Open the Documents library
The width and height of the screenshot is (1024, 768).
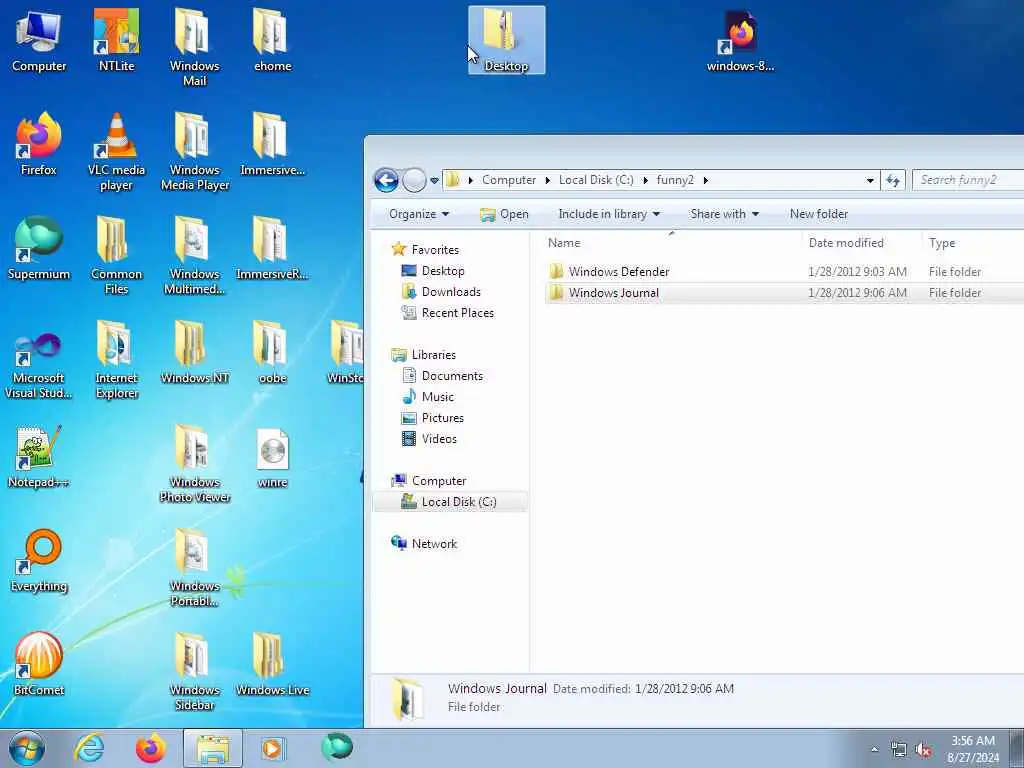[x=442, y=376]
